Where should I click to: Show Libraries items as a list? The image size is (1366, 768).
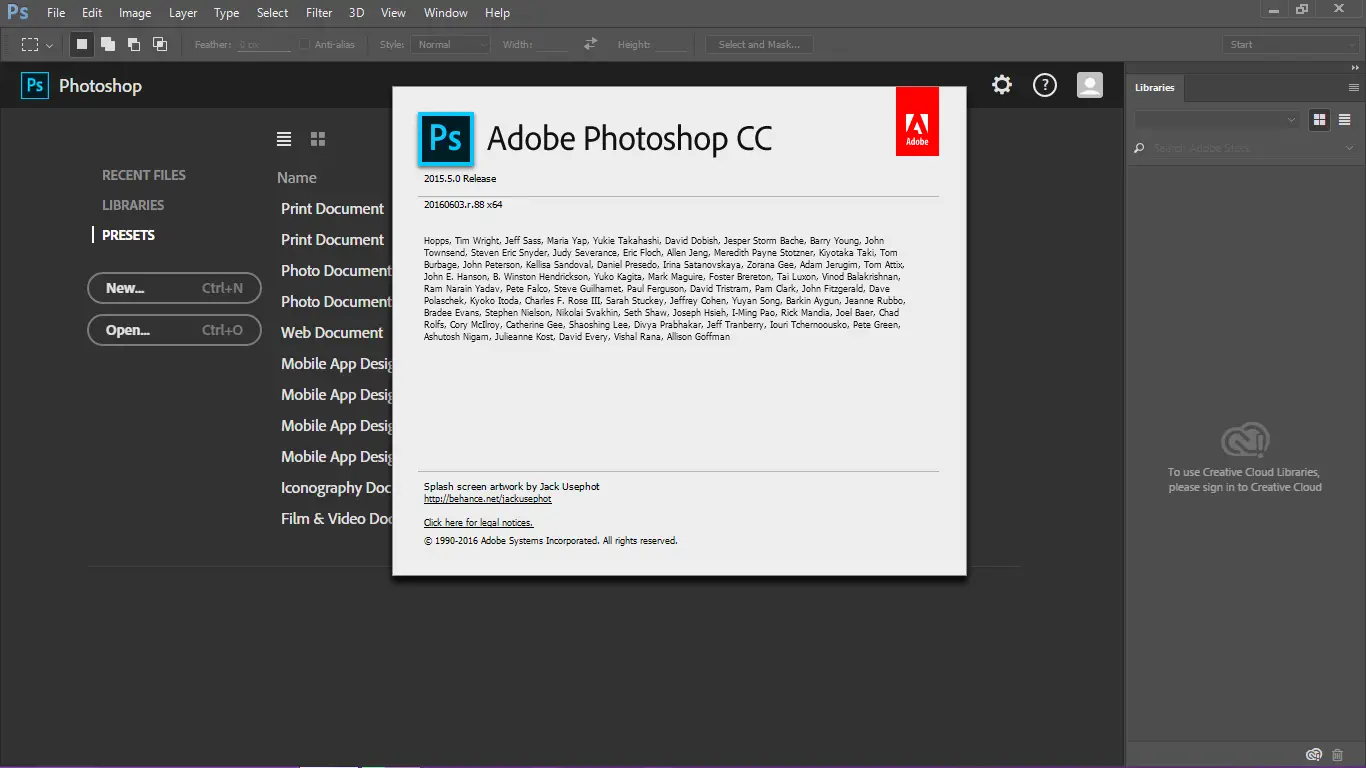click(x=1345, y=119)
